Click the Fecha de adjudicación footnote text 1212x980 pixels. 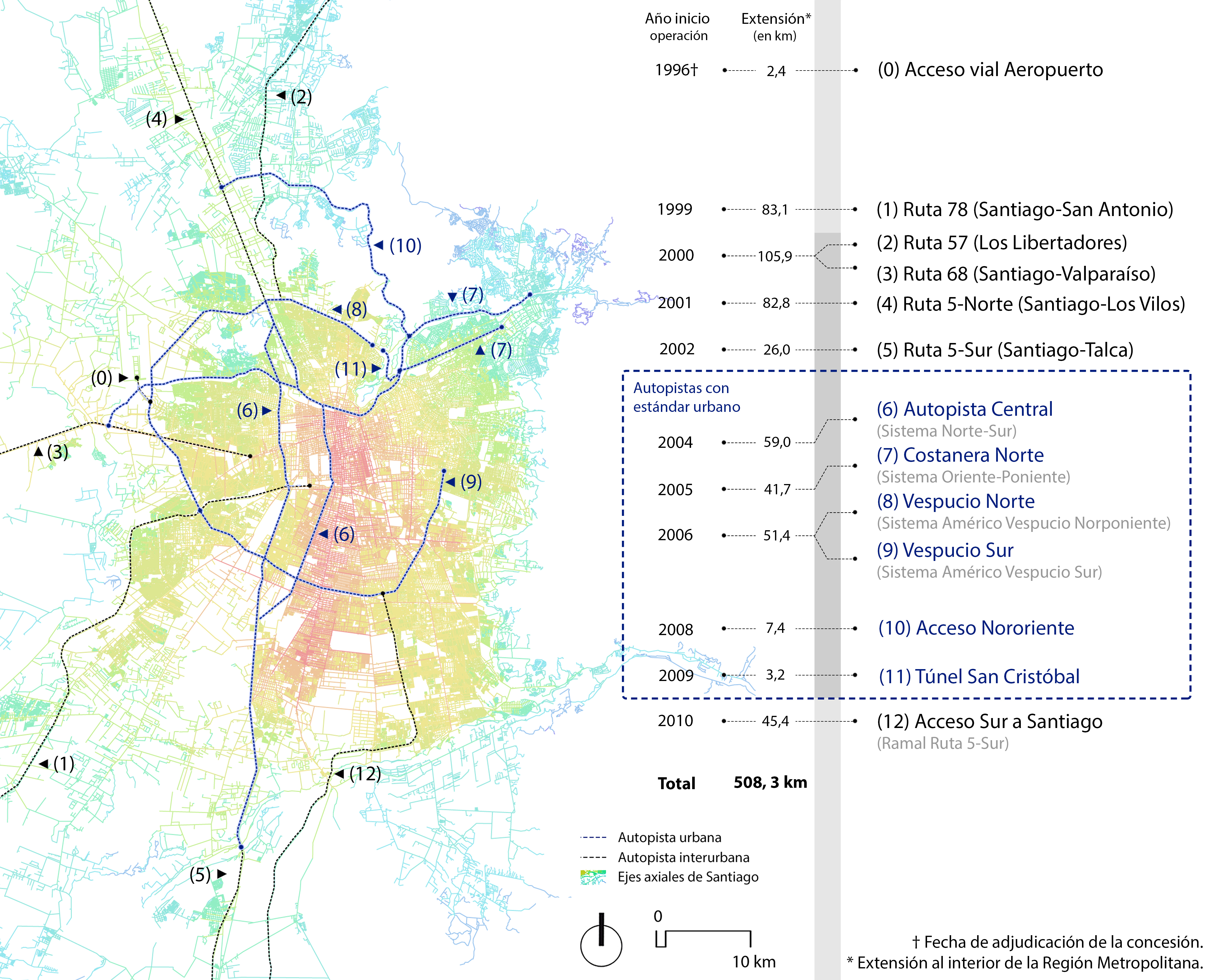(x=1057, y=942)
